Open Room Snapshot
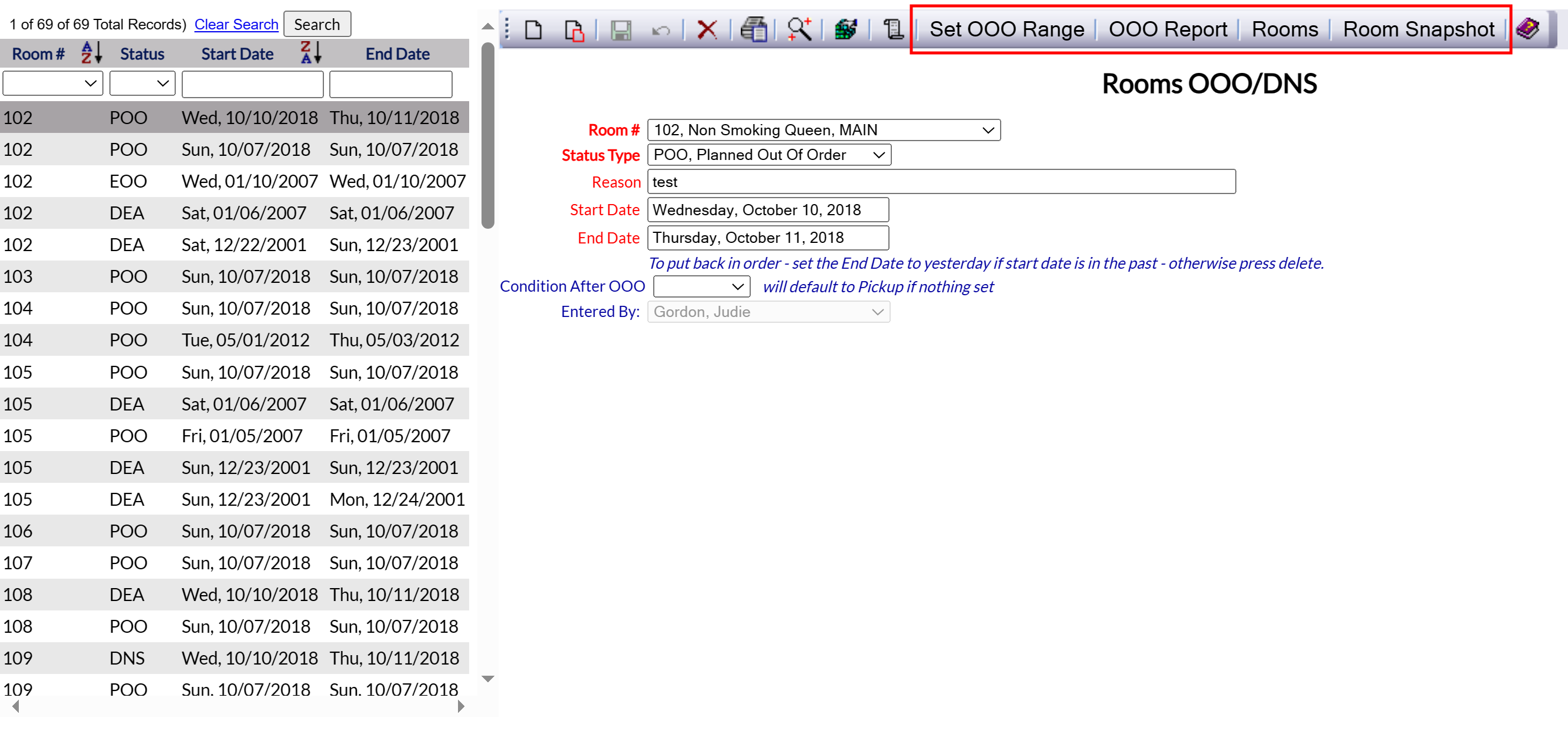The width and height of the screenshot is (1568, 731). pyautogui.click(x=1418, y=29)
